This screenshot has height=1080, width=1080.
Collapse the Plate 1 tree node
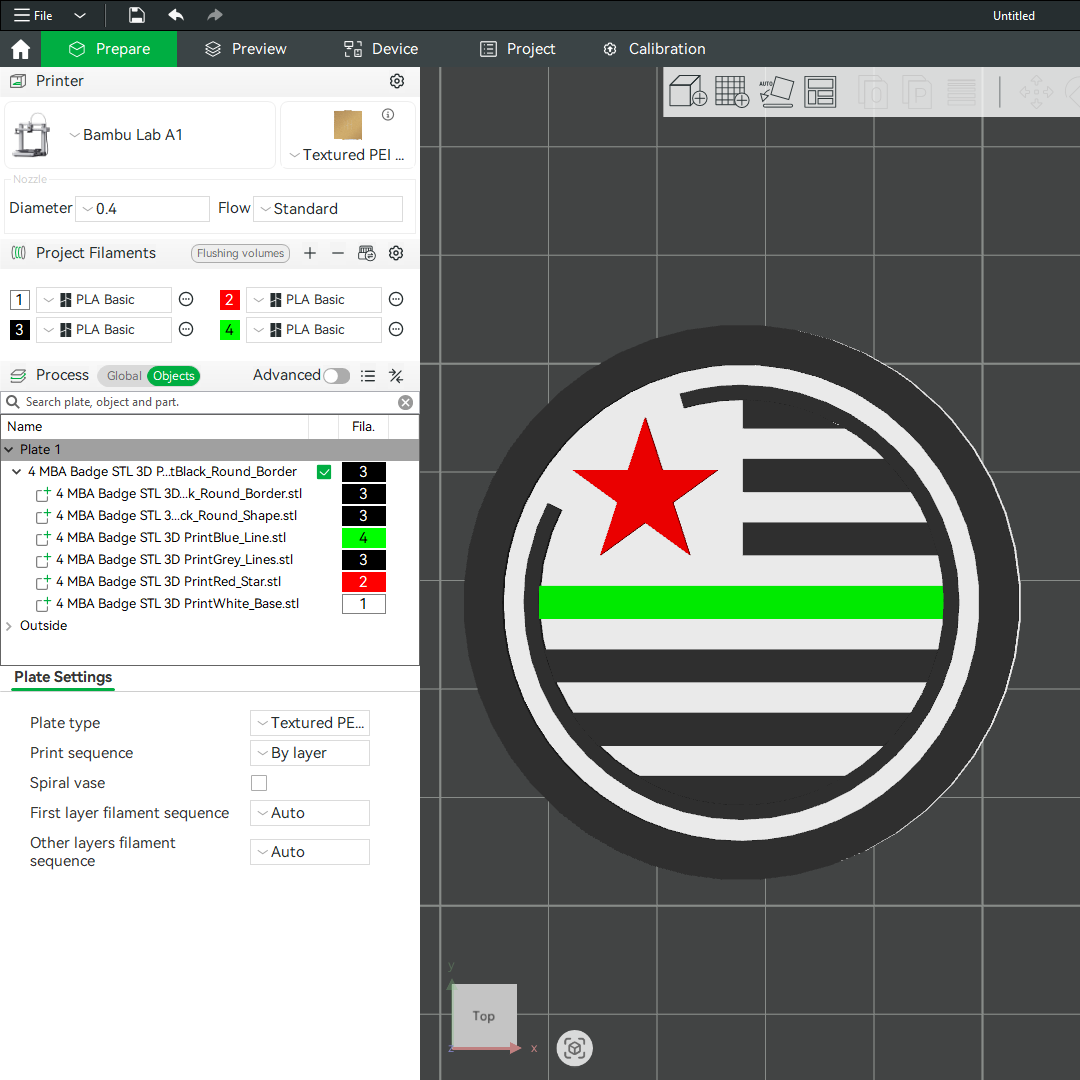point(10,450)
